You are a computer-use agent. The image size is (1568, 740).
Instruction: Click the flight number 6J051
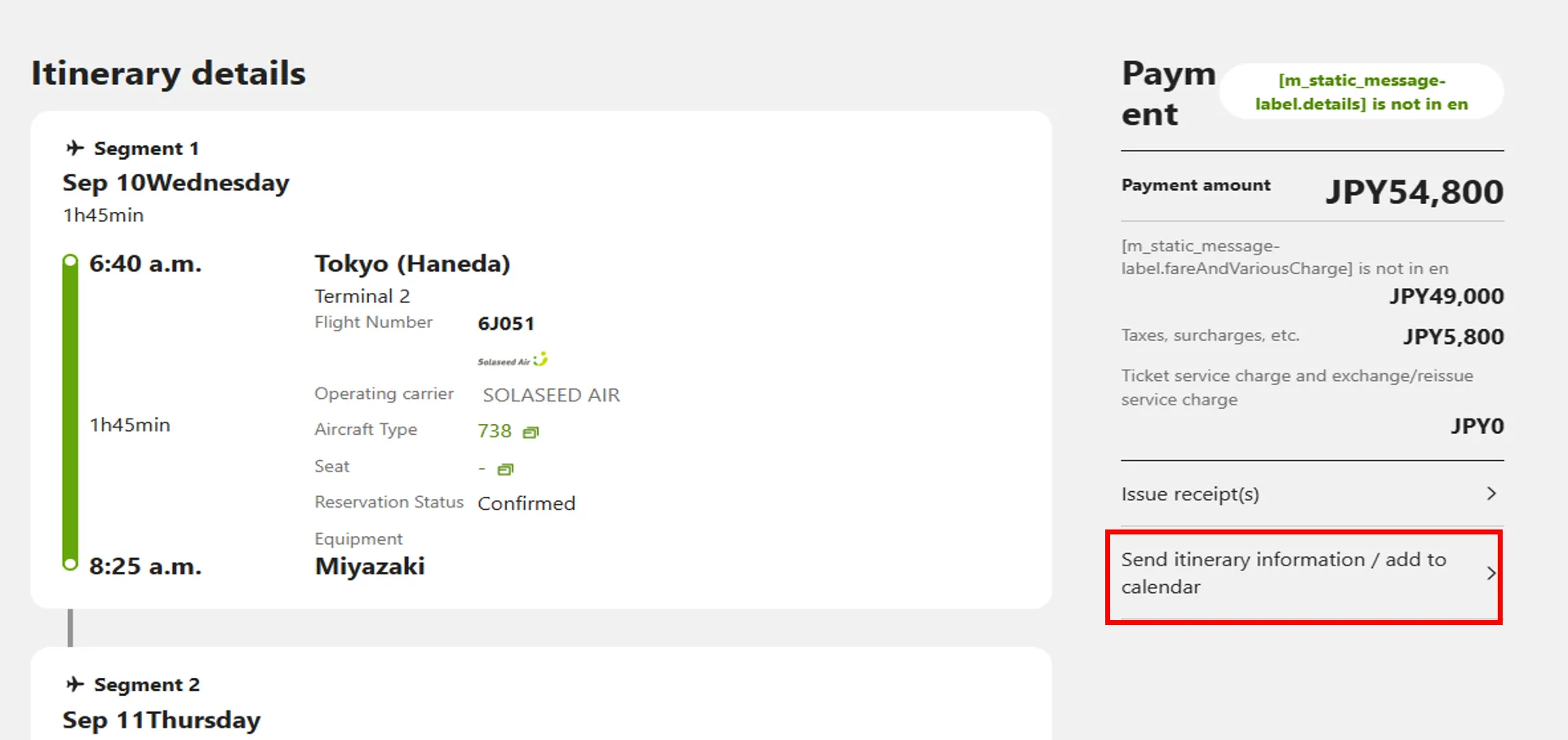coord(506,324)
